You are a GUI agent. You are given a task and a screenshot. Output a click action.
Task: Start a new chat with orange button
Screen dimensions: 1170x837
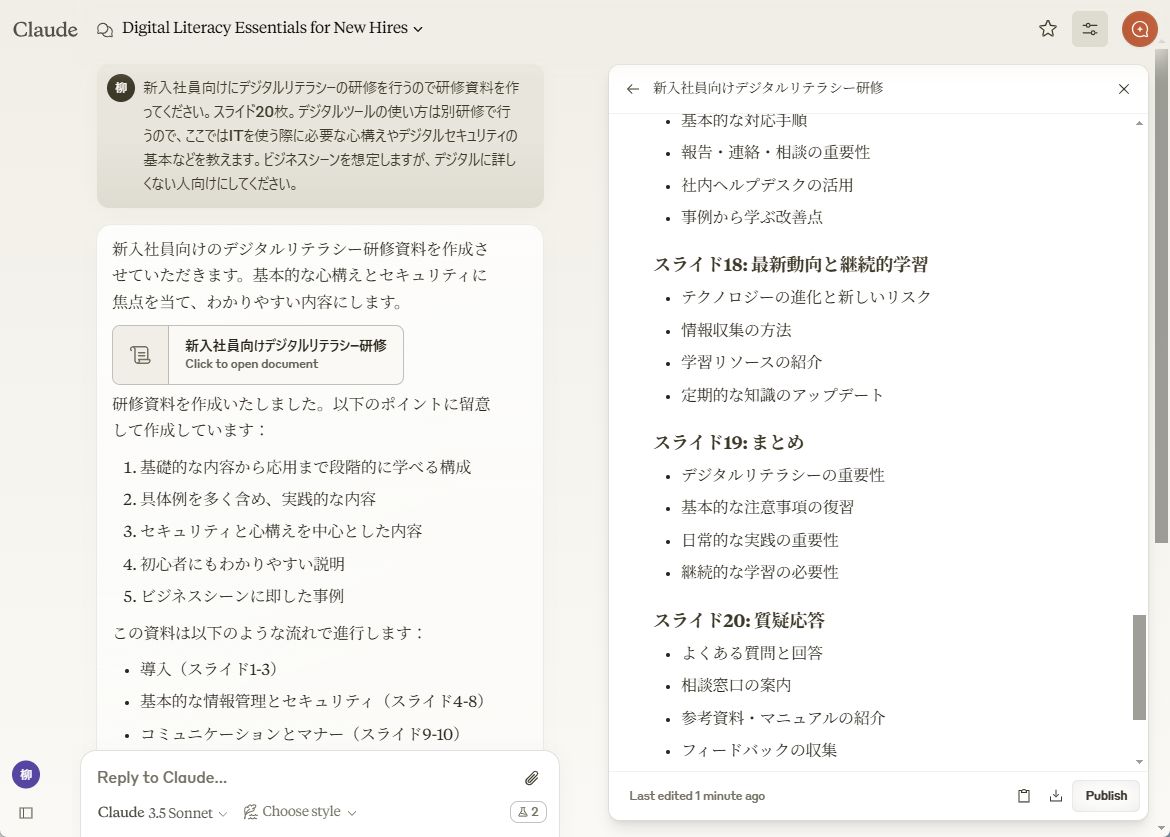tap(1139, 29)
